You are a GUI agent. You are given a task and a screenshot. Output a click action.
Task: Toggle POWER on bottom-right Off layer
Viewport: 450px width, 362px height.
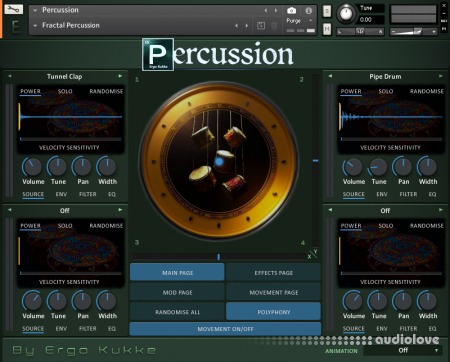pyautogui.click(x=351, y=226)
